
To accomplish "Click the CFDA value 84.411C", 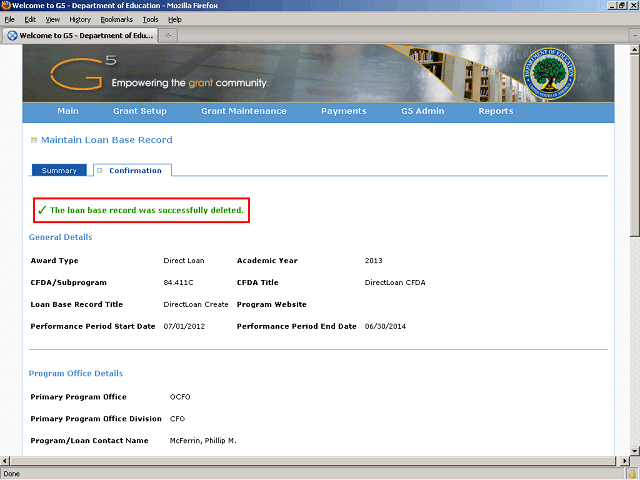I will [178, 282].
